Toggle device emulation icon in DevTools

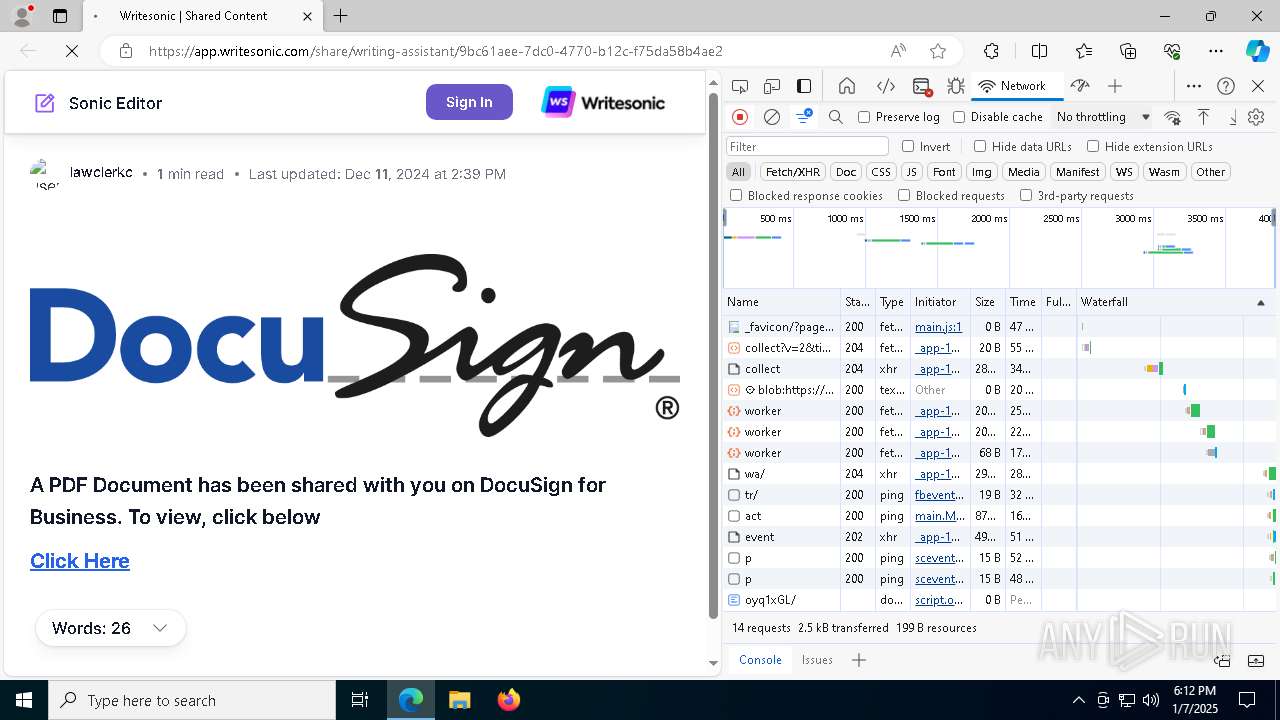point(772,86)
